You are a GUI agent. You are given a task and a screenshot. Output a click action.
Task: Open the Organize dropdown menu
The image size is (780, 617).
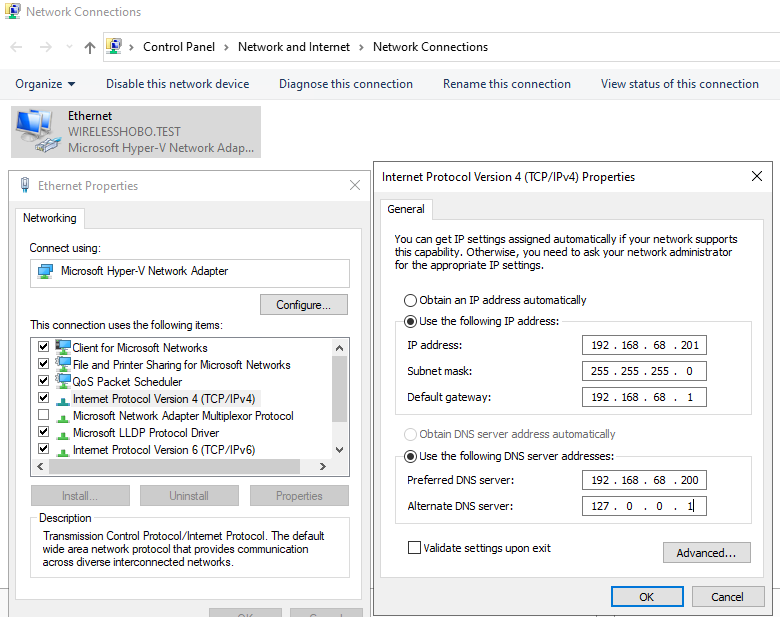(x=45, y=84)
